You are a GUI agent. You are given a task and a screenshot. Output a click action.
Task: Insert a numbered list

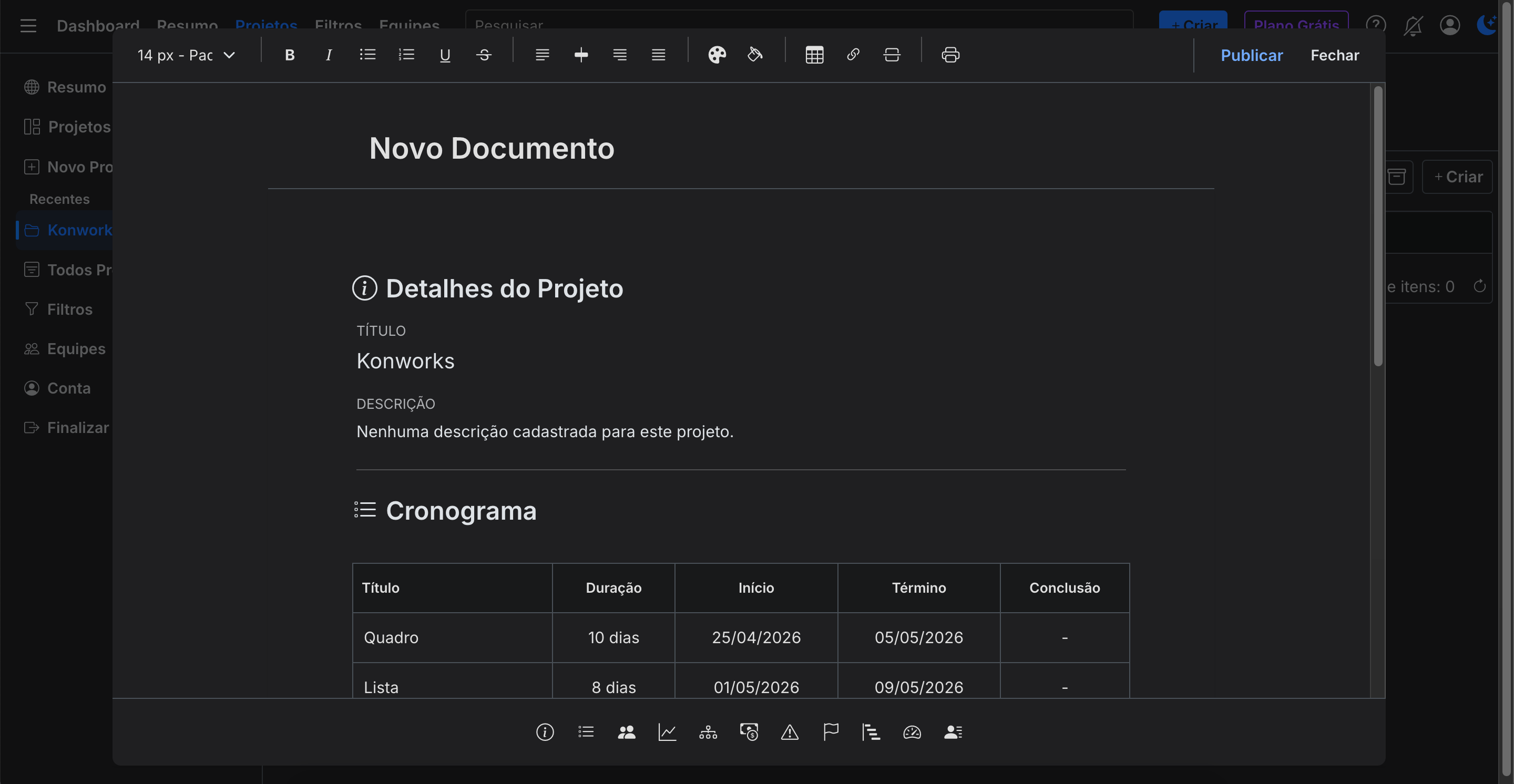pyautogui.click(x=406, y=55)
